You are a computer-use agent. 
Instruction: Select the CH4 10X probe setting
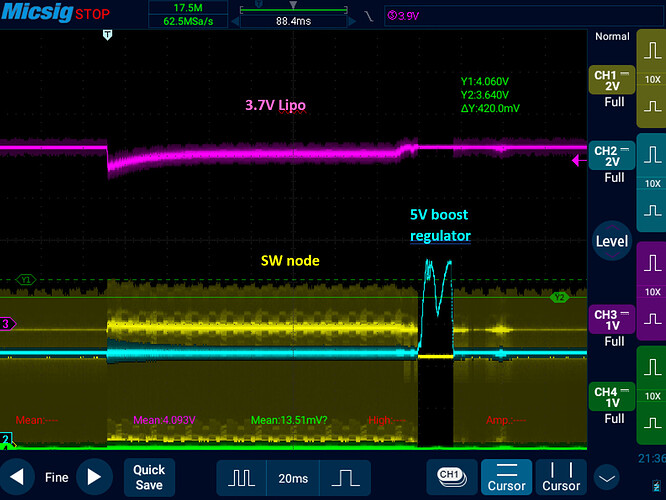point(652,396)
